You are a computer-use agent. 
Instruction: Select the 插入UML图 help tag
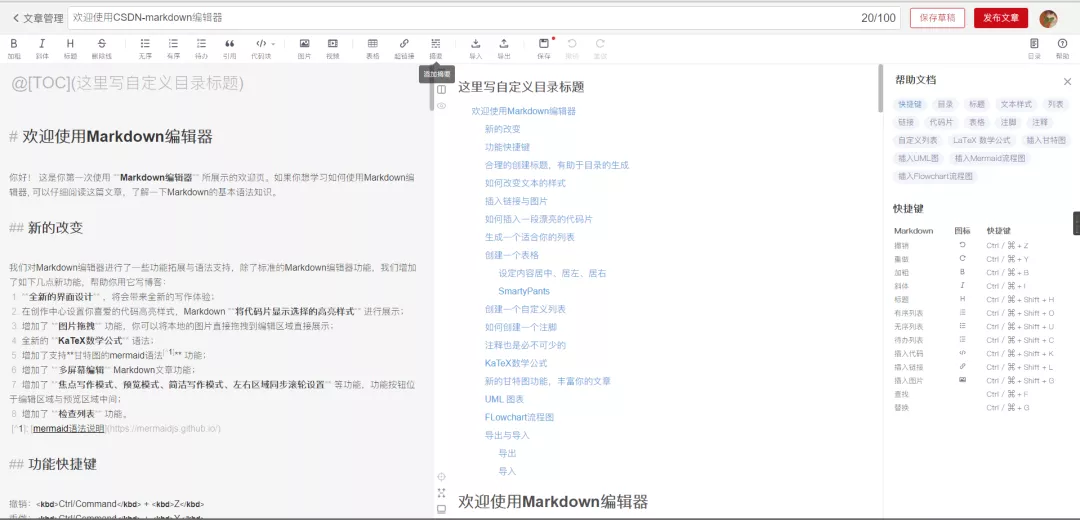coord(918,158)
